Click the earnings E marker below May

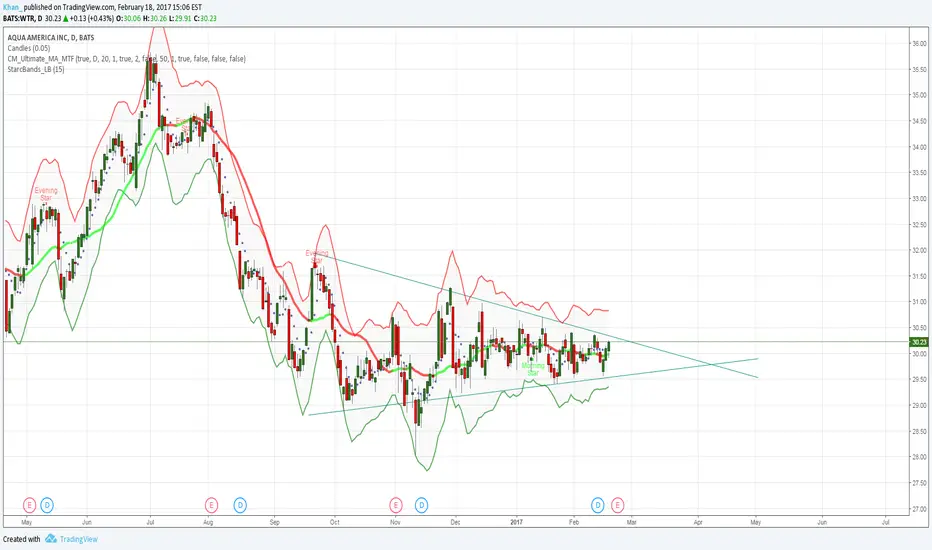(29, 505)
